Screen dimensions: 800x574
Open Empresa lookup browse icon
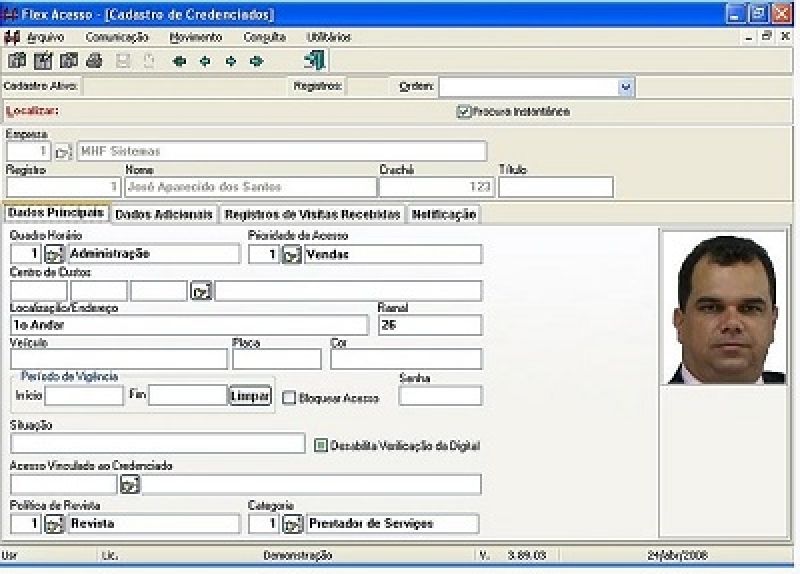pos(63,152)
